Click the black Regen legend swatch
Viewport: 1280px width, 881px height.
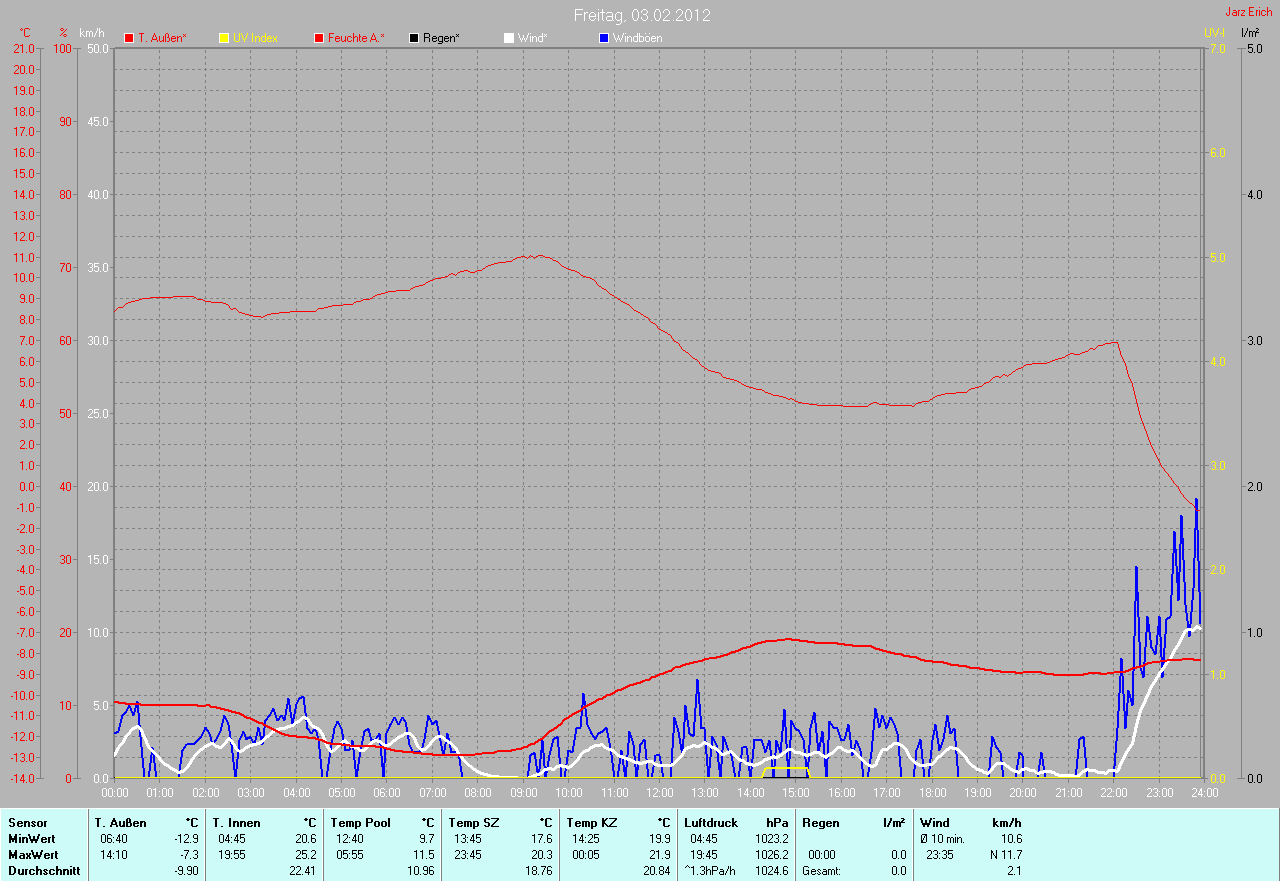coord(414,38)
